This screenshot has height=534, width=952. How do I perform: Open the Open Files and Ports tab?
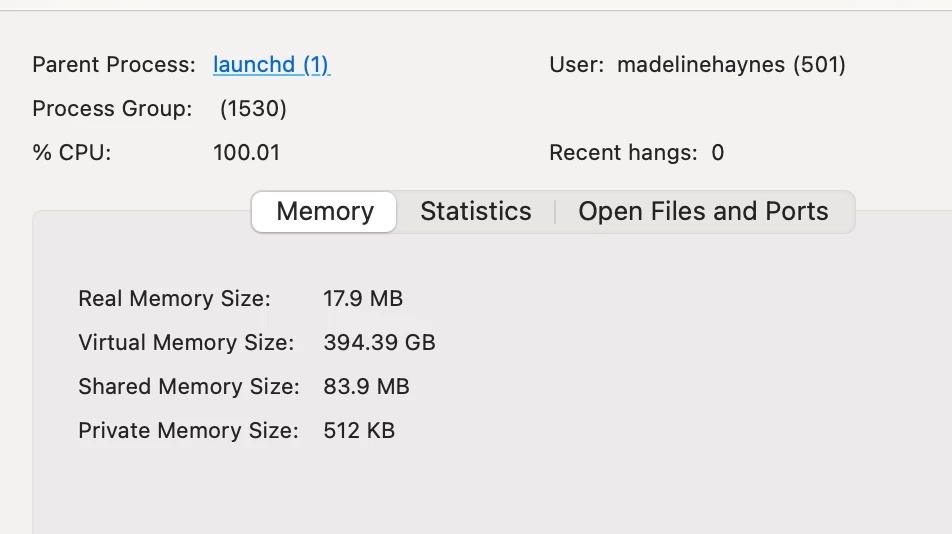coord(703,212)
